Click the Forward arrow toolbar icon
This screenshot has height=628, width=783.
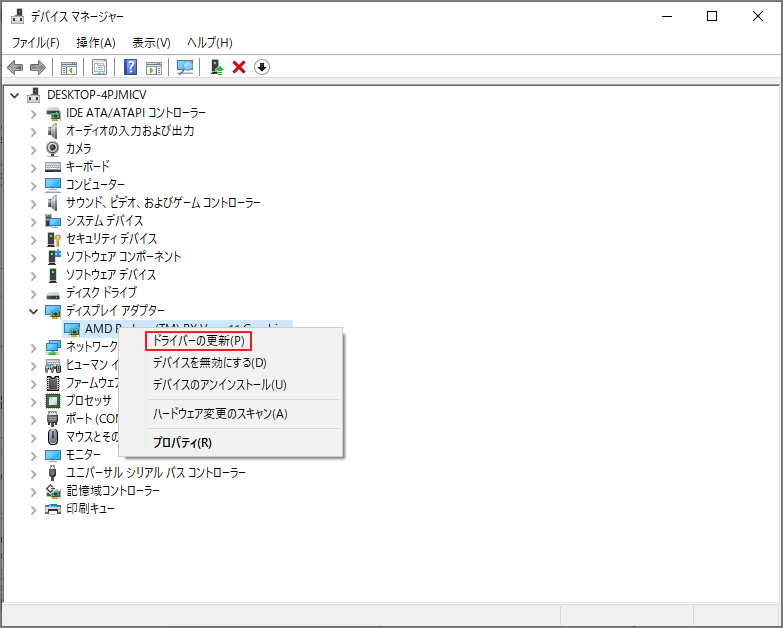(38, 67)
